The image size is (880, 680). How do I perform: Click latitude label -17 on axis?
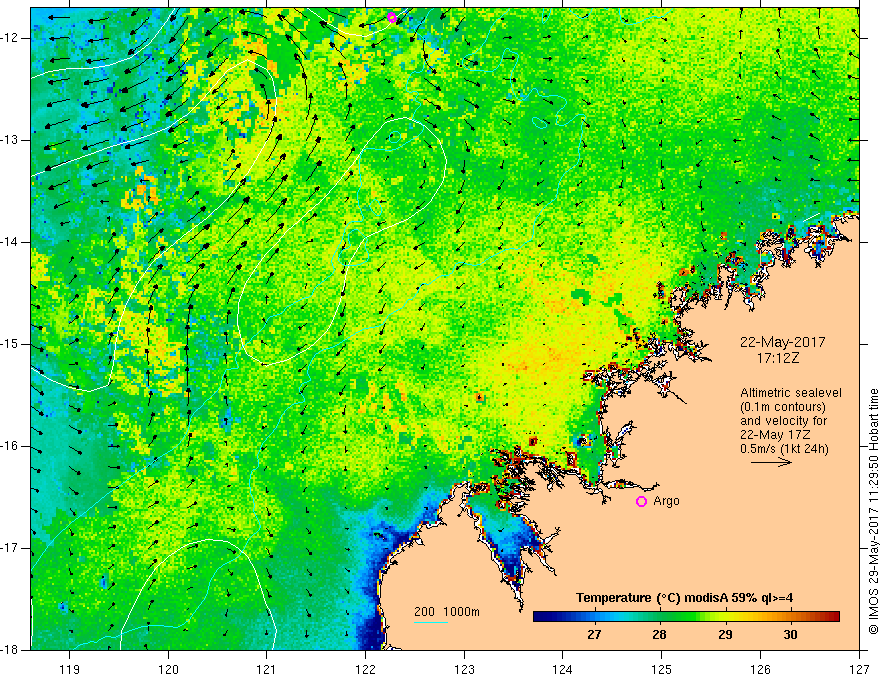[x=11, y=548]
